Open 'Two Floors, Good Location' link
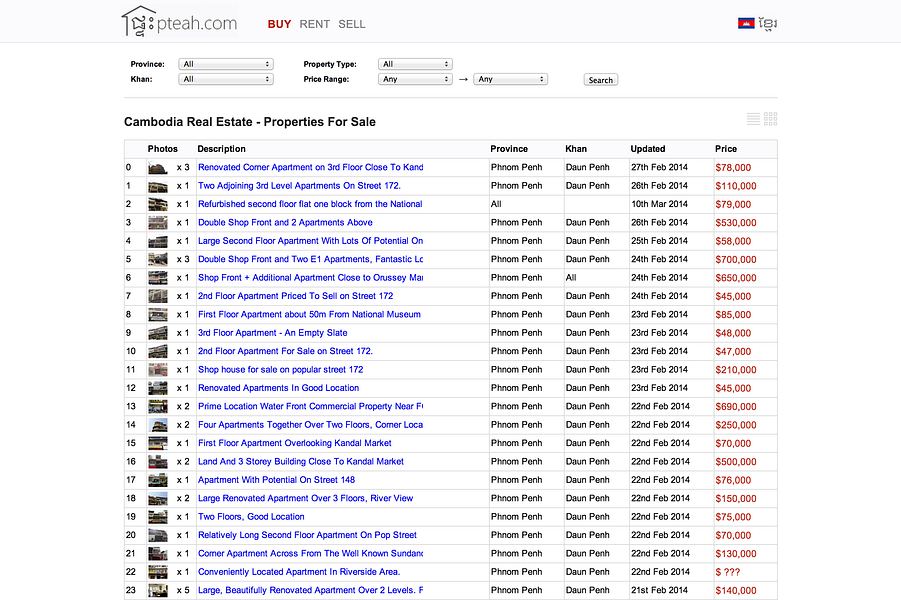The height and width of the screenshot is (600, 901). (251, 517)
